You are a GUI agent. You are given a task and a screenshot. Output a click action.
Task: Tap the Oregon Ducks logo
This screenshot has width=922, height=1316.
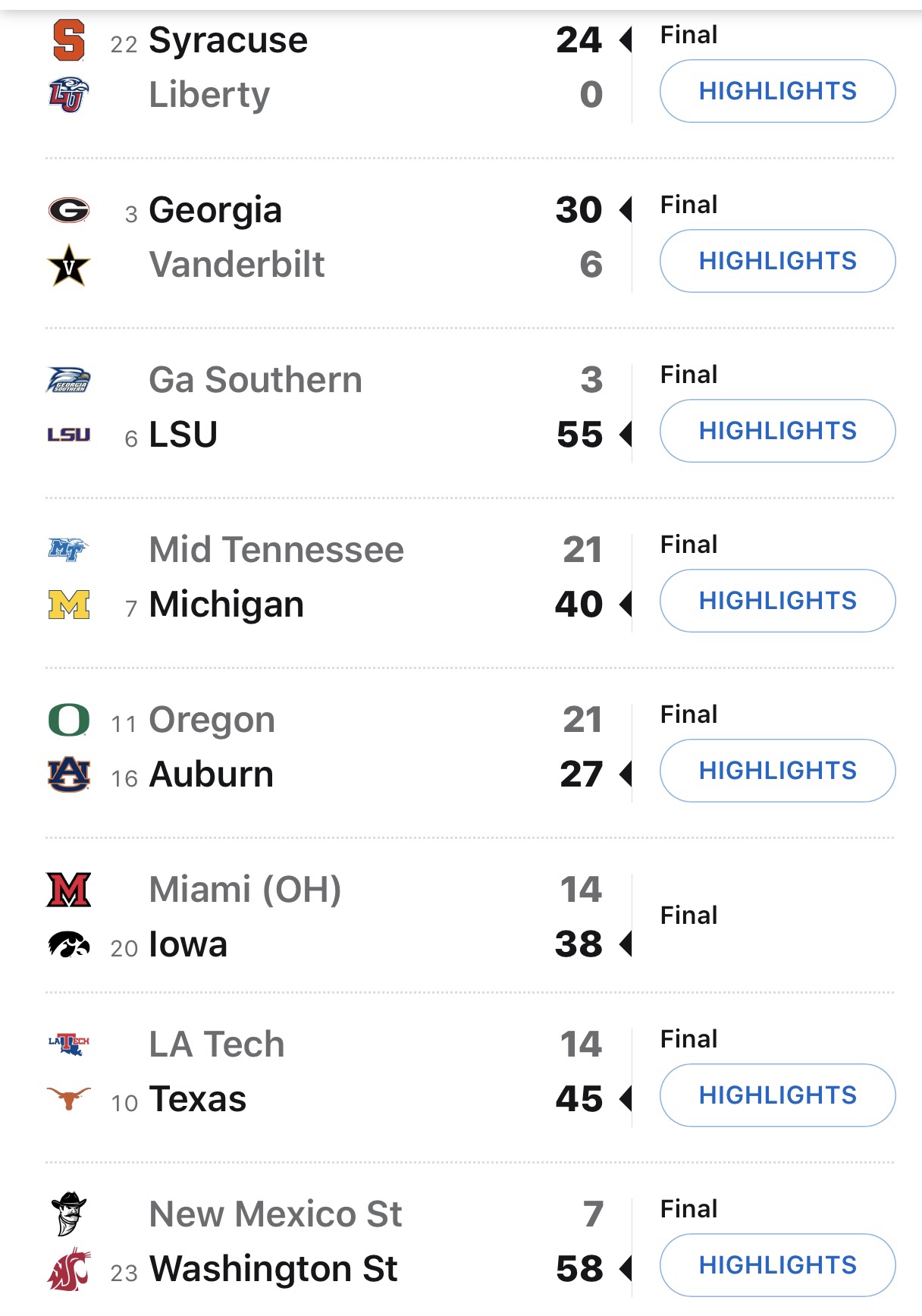[x=68, y=720]
